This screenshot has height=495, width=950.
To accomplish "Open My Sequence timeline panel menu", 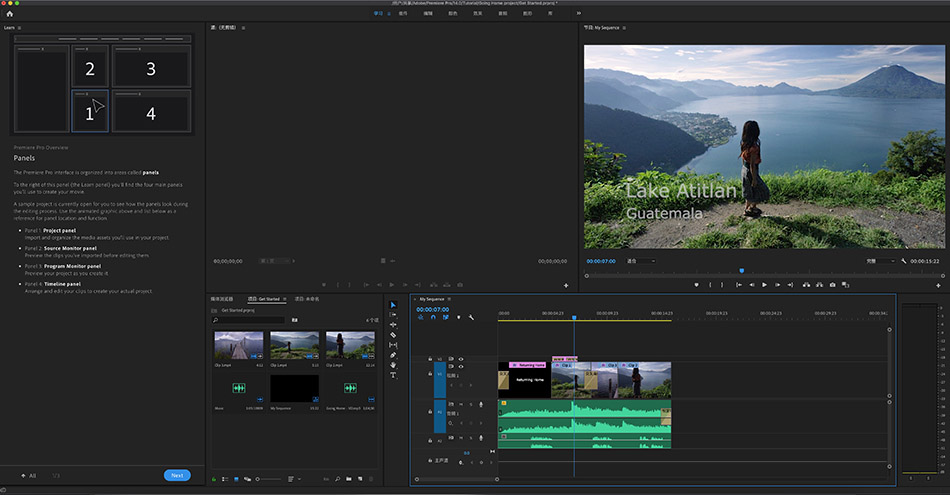I will (x=449, y=299).
